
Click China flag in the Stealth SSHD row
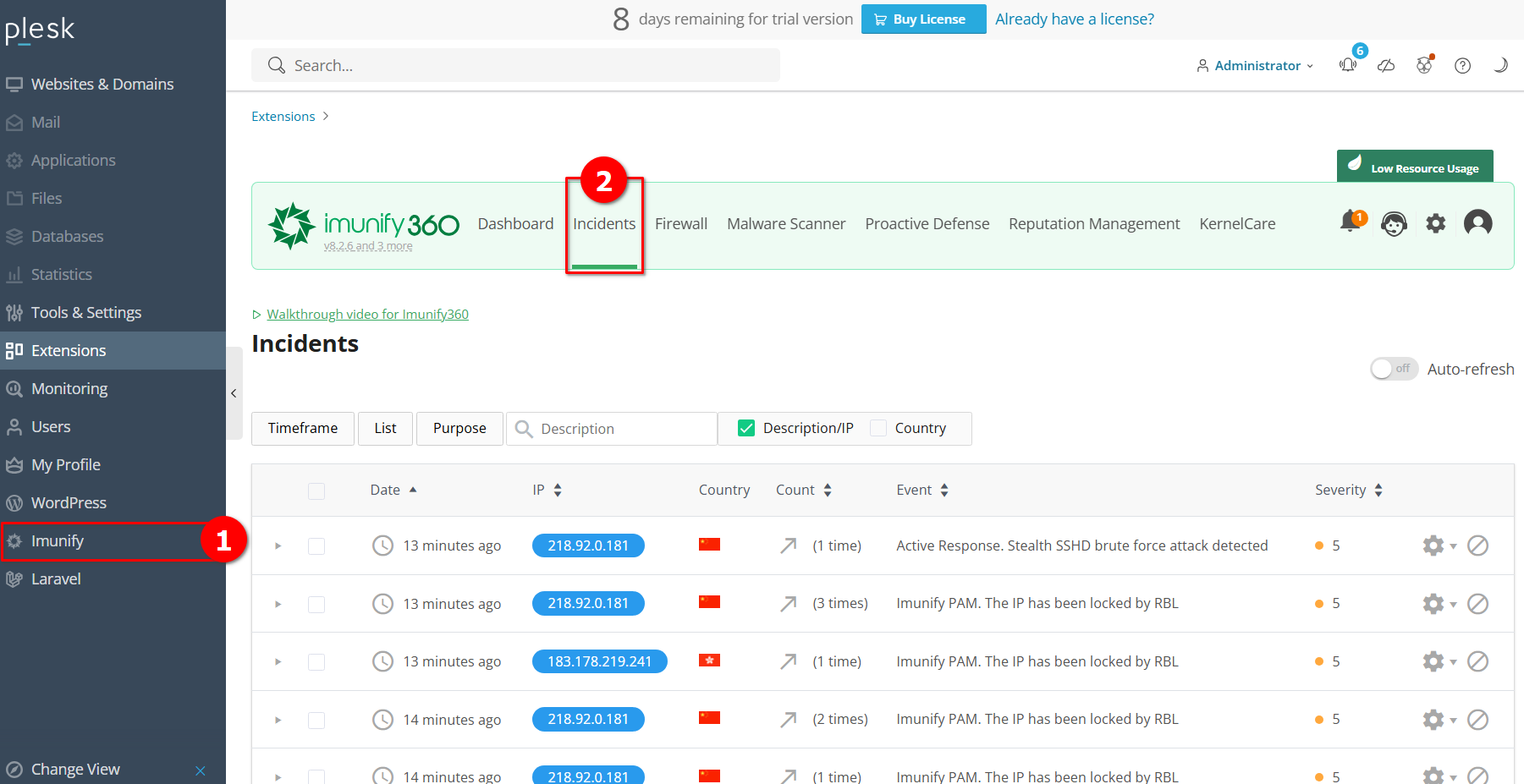click(709, 544)
